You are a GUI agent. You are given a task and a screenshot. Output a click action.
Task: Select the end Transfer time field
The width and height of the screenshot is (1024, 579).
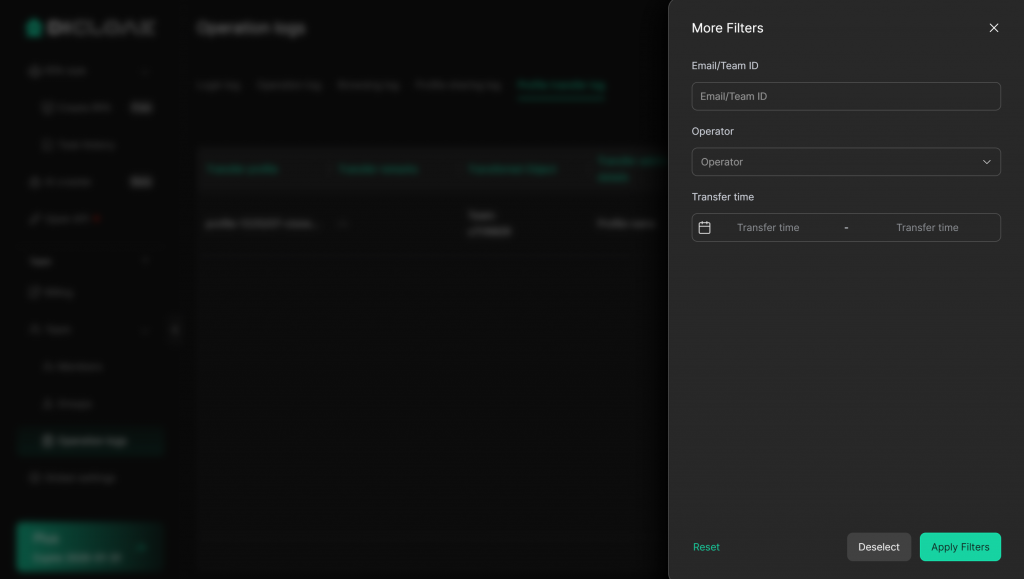pos(926,228)
